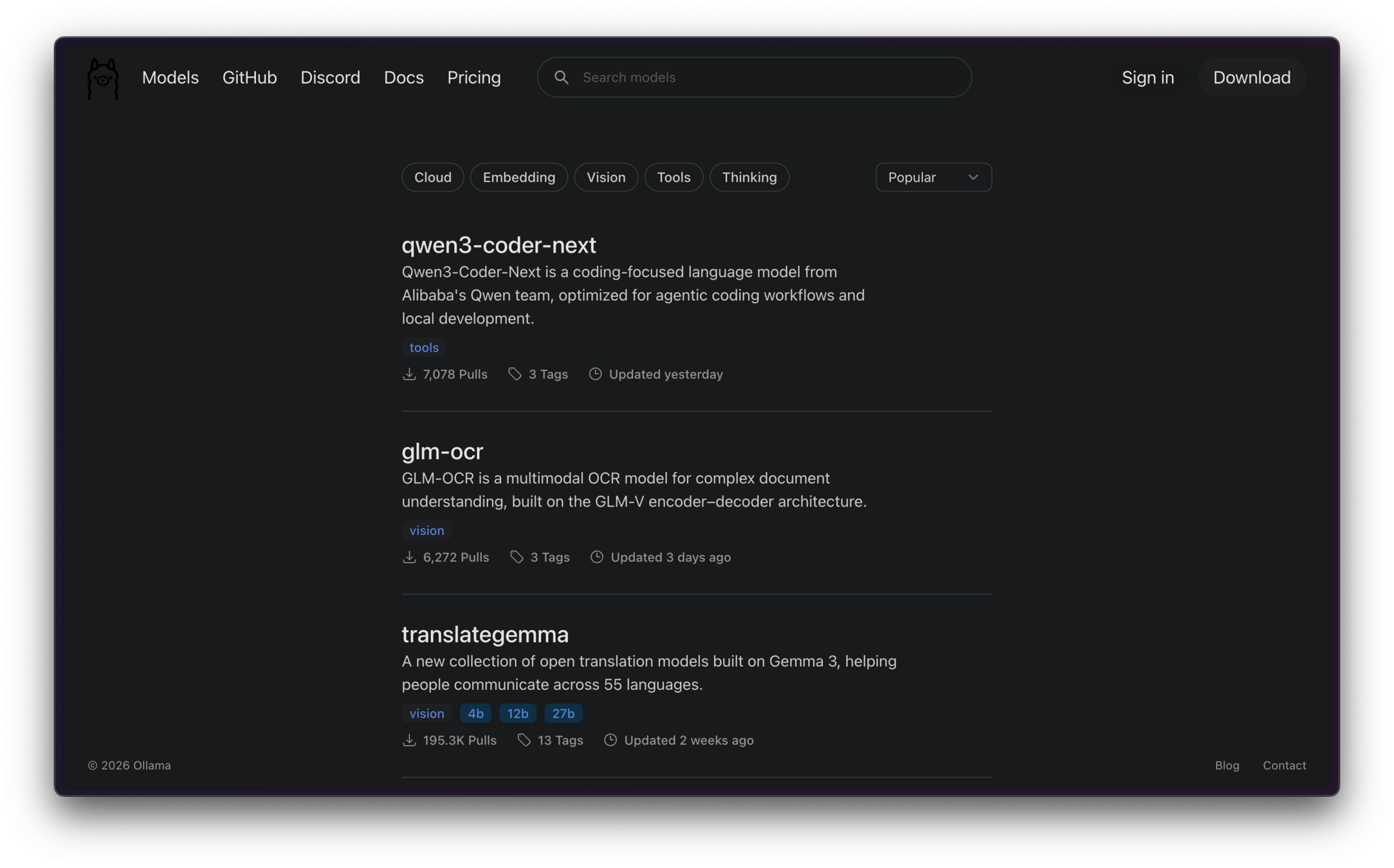Go to Pricing page
The width and height of the screenshot is (1394, 868).
point(473,78)
